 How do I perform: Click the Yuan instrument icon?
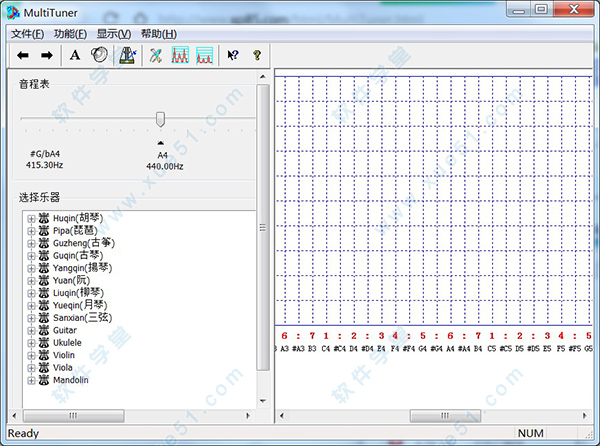point(44,280)
